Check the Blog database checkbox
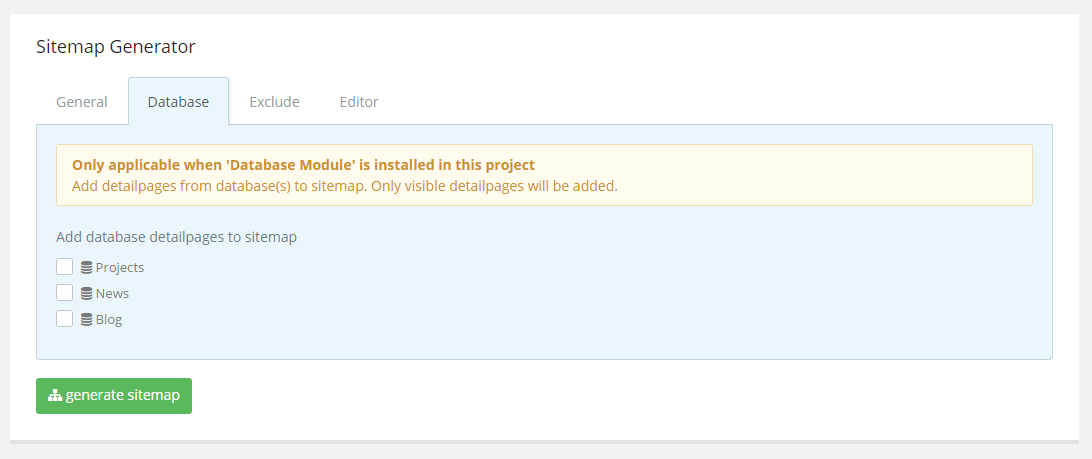 (x=65, y=319)
